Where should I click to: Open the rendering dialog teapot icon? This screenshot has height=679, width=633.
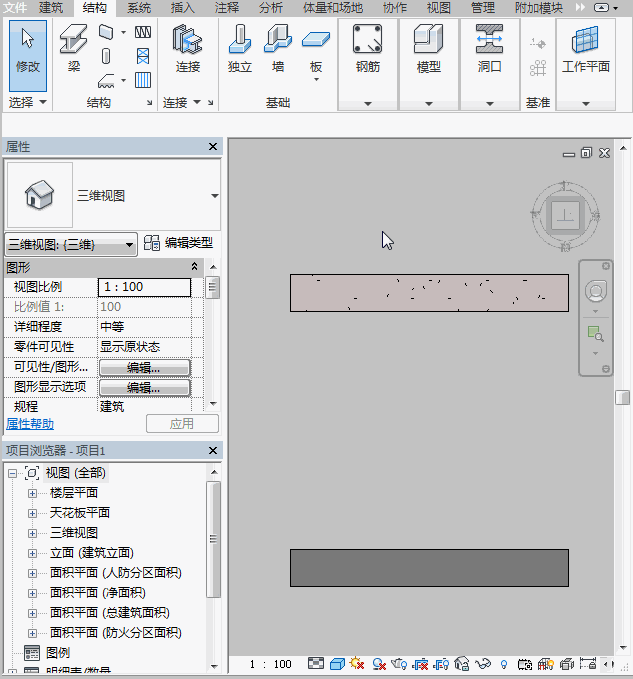(399, 663)
